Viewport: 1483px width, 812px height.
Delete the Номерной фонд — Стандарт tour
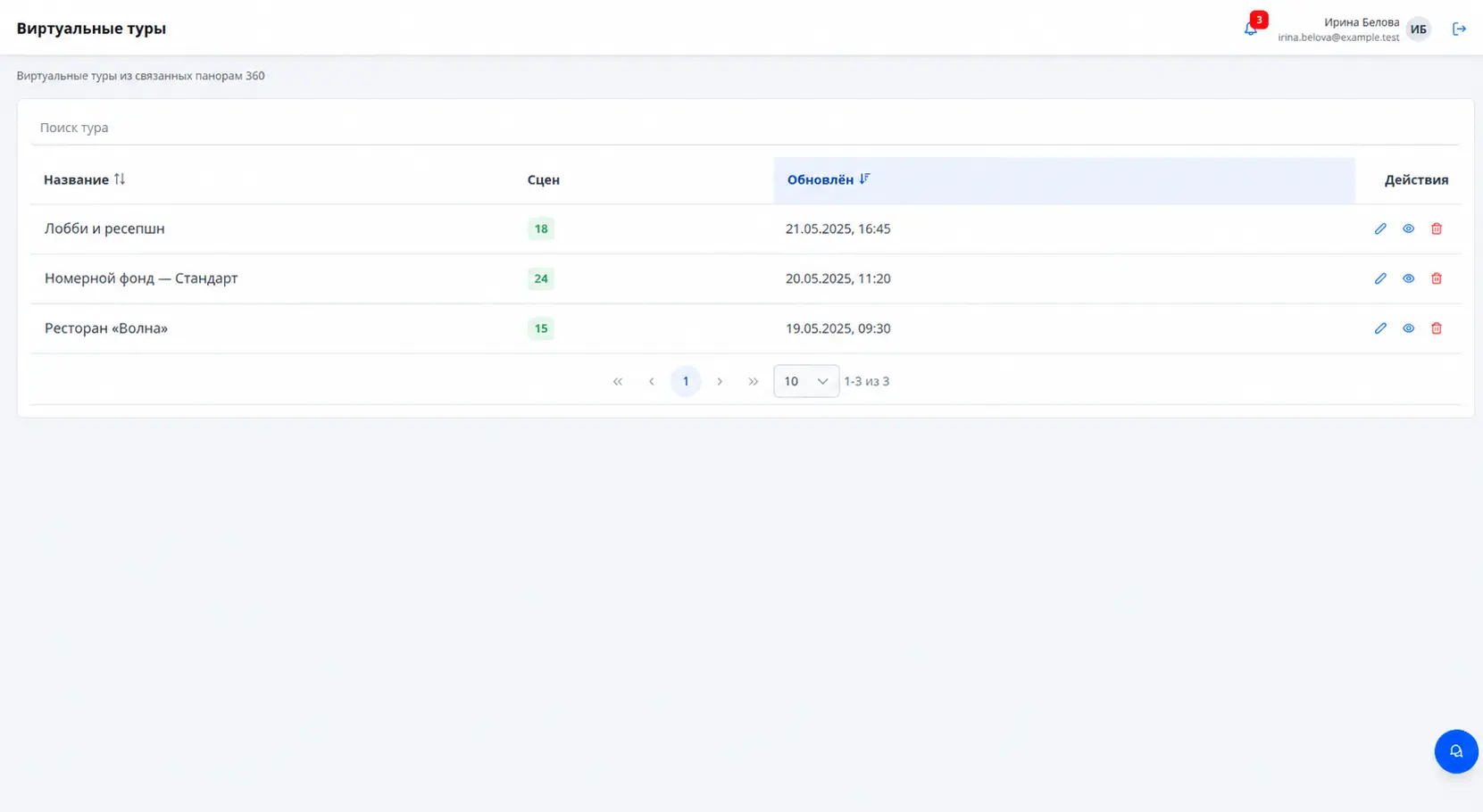coord(1436,278)
